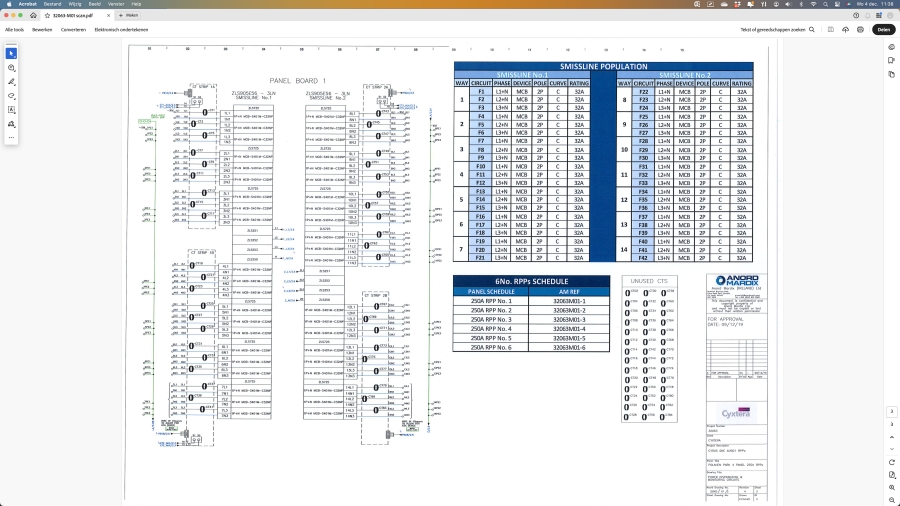Open Elektronisch ondertekenen
Viewport: 900px width, 506px height.
click(x=120, y=30)
